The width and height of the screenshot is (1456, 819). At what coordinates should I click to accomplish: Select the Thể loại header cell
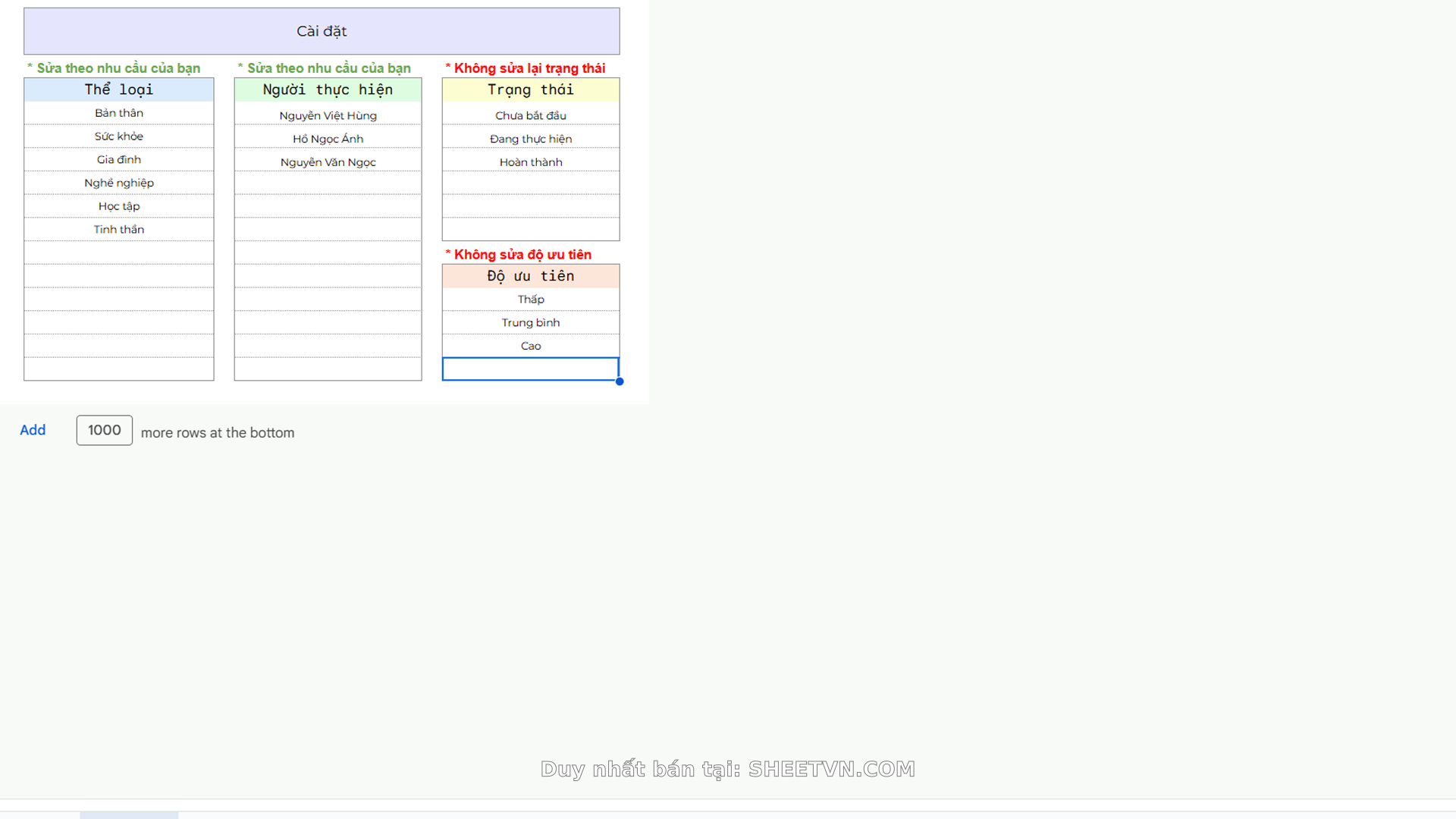pos(119,89)
